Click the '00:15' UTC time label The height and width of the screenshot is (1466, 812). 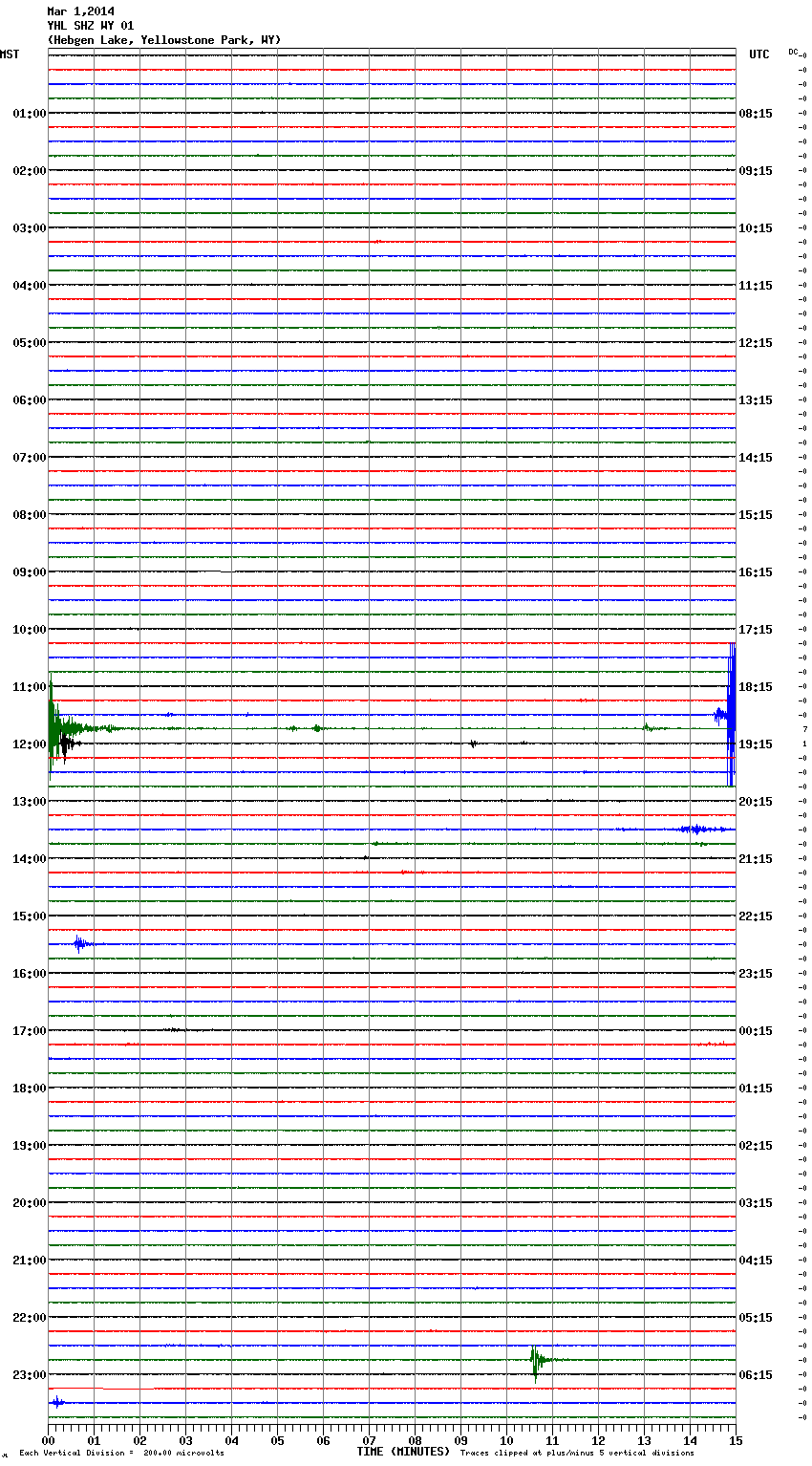756,1031
